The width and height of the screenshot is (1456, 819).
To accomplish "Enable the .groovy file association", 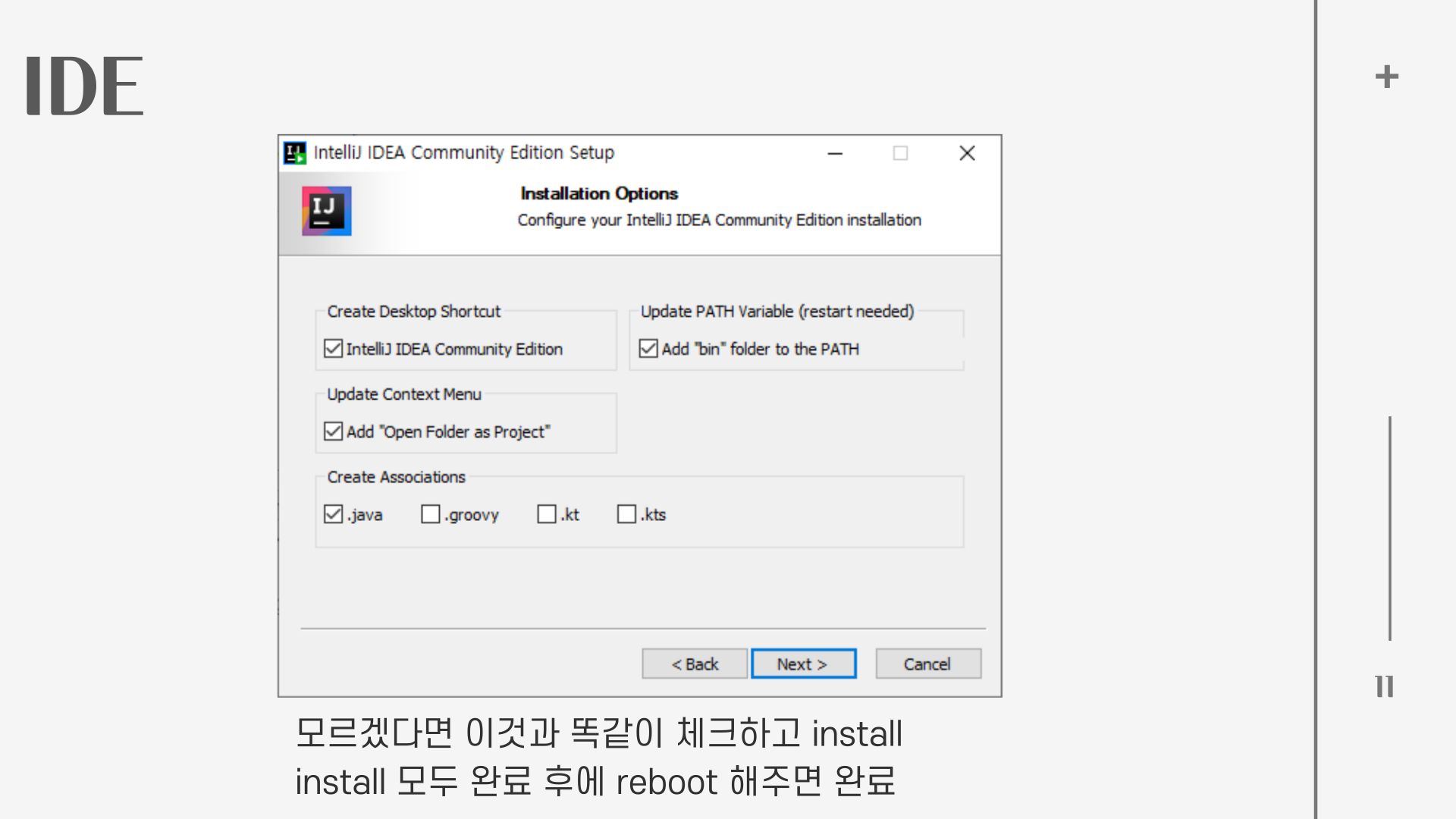I will (431, 514).
